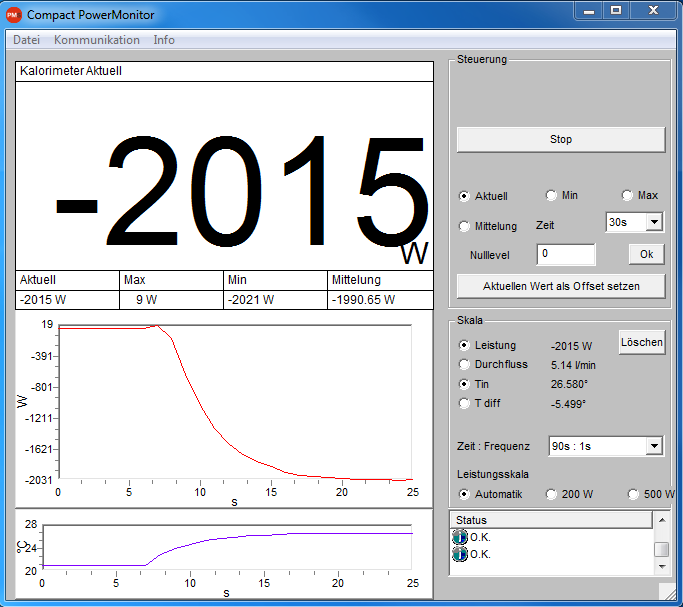Open the Kommunikation menu
The image size is (683, 607).
[97, 40]
